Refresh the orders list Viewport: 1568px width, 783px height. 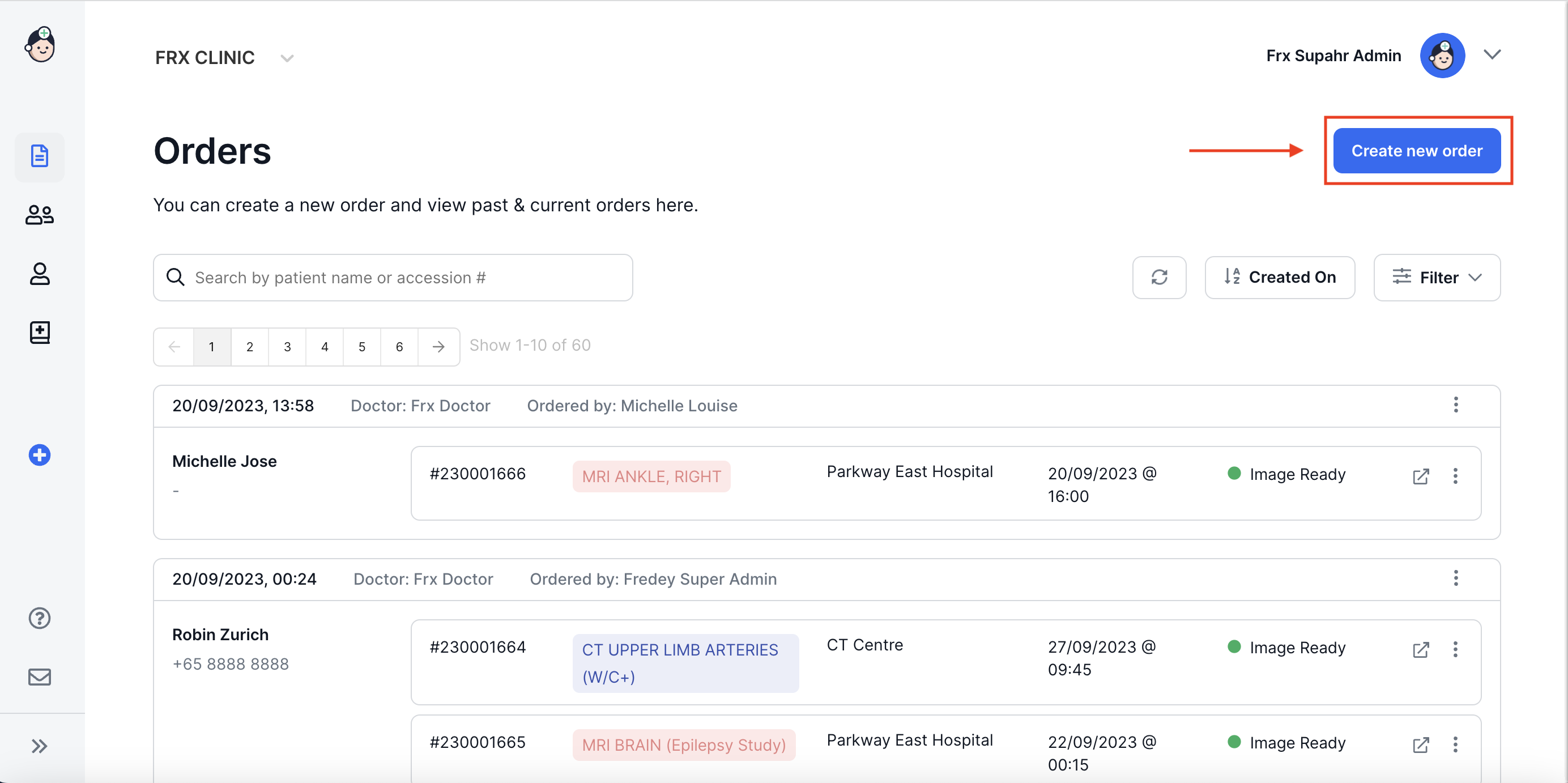1159,278
